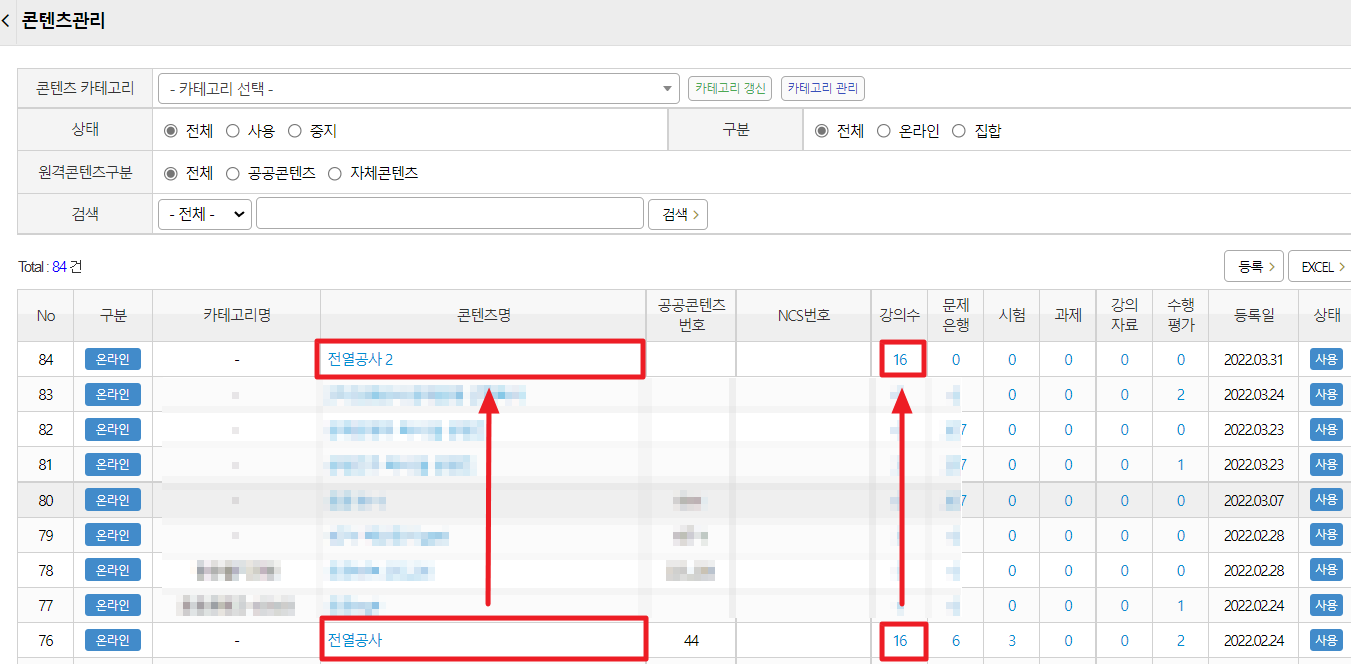Open the 전열공사 content link in row 76

[x=355, y=640]
